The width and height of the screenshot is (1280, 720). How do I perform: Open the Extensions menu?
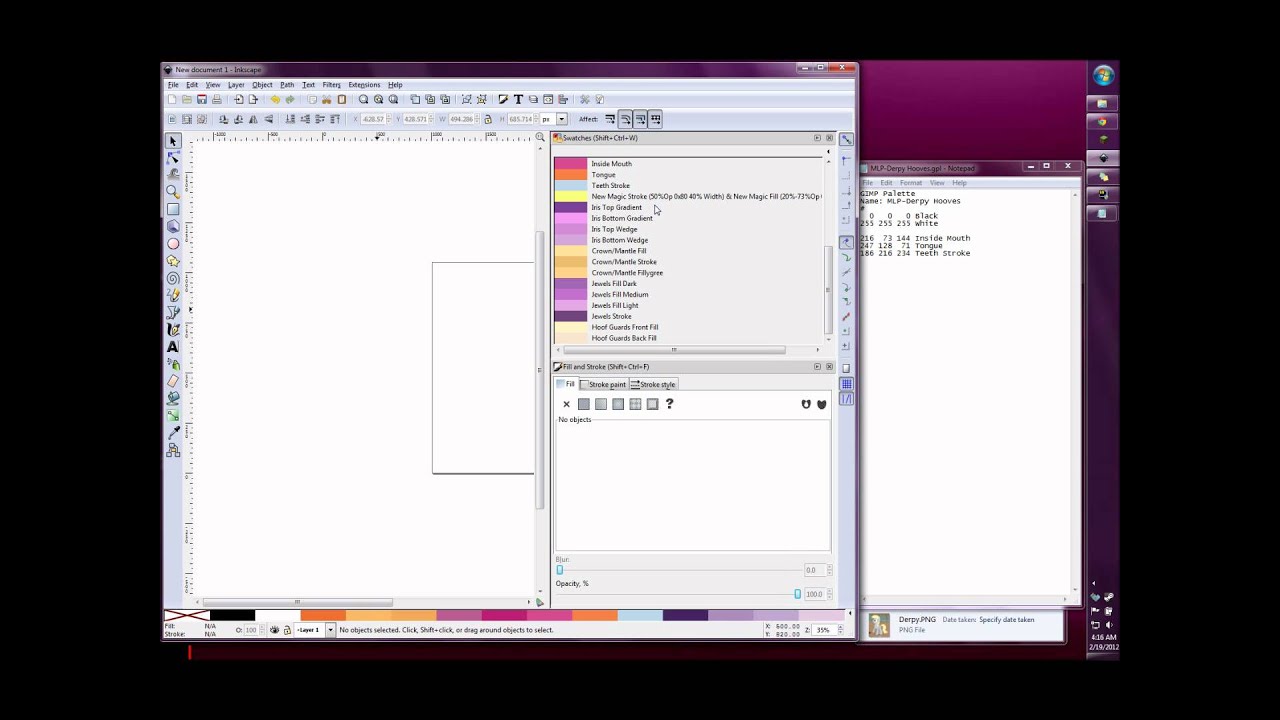(364, 85)
